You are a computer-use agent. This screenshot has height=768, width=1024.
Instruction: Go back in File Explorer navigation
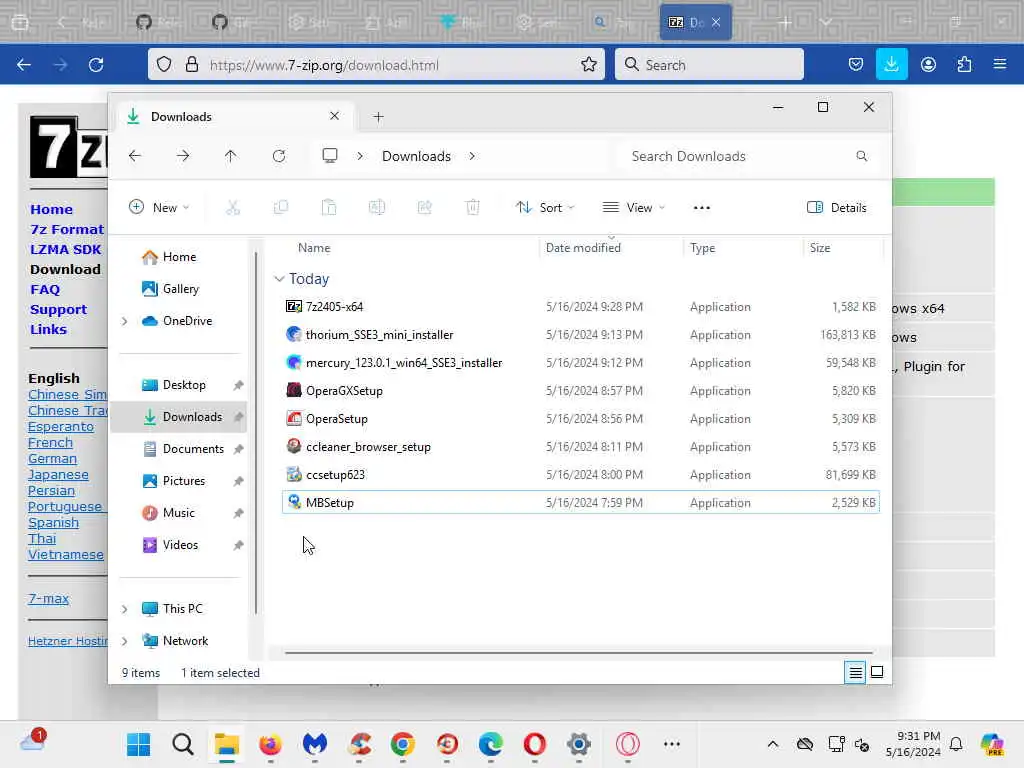pyautogui.click(x=135, y=156)
